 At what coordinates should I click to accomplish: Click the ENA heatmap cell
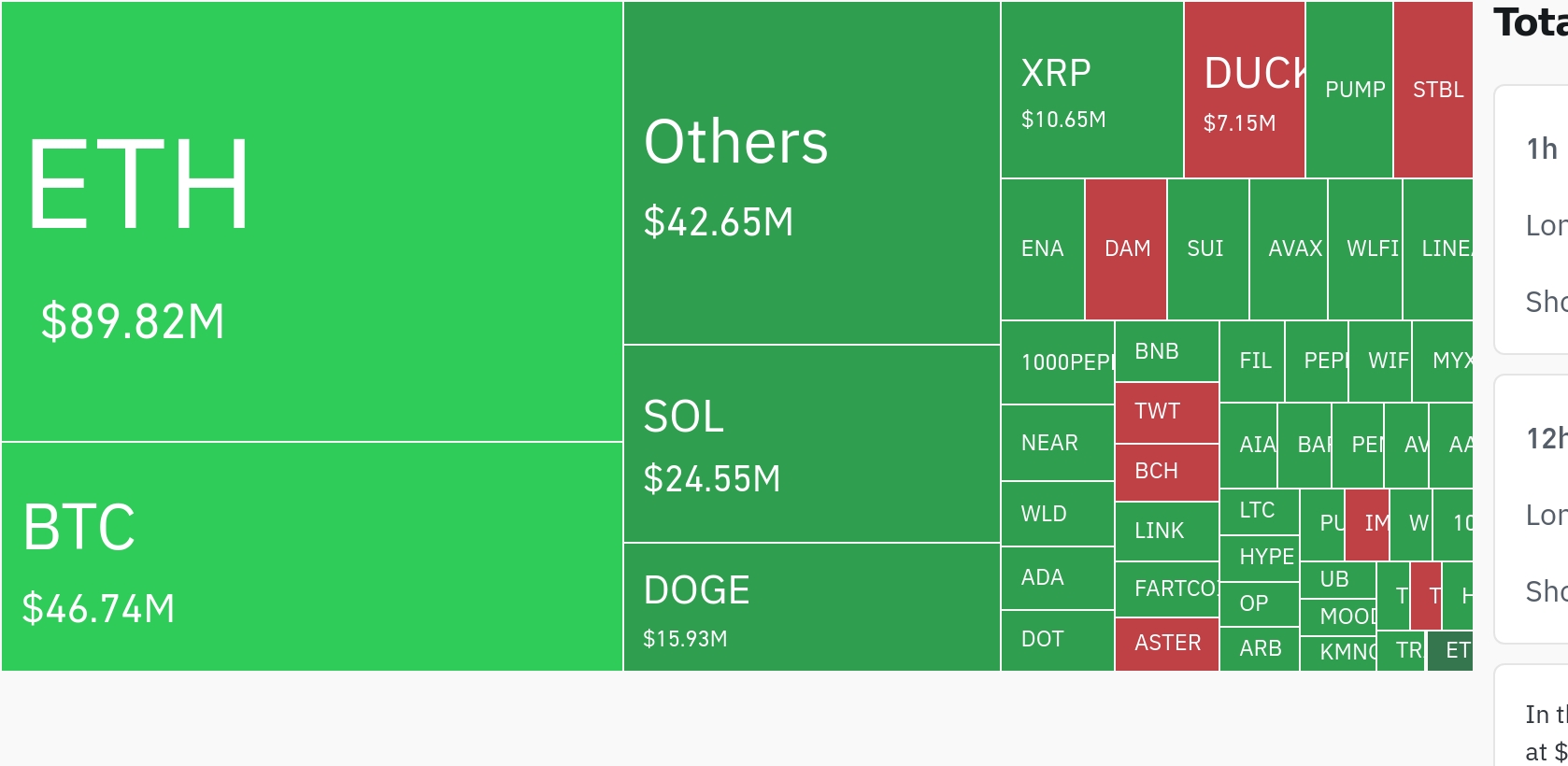[1042, 249]
